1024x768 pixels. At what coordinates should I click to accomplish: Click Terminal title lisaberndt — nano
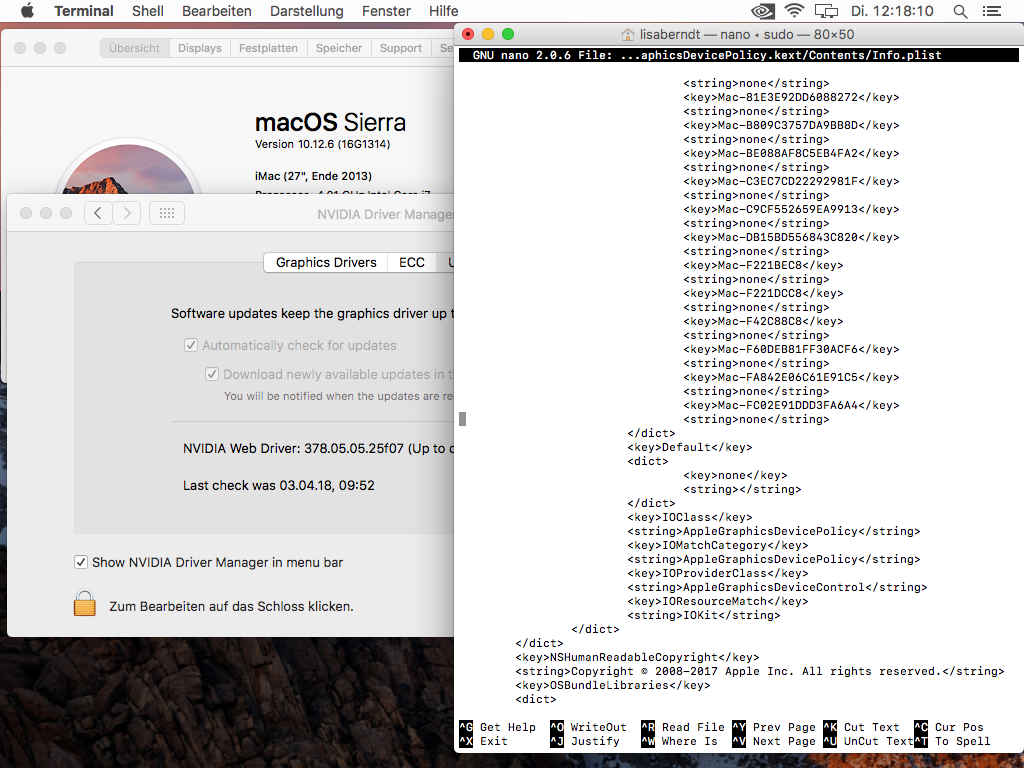[x=747, y=35]
